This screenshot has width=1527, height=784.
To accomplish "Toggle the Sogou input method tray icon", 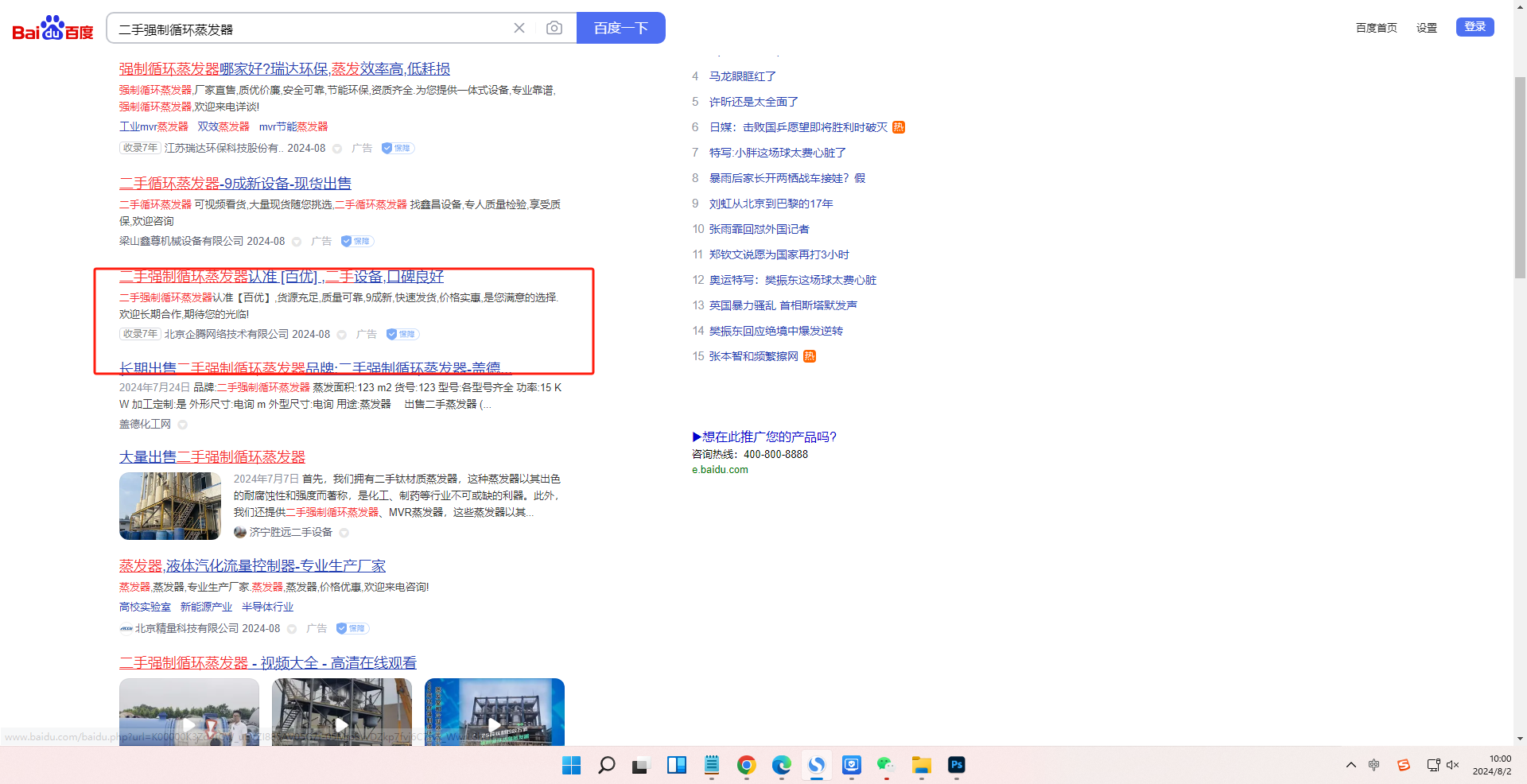I will 1403,765.
